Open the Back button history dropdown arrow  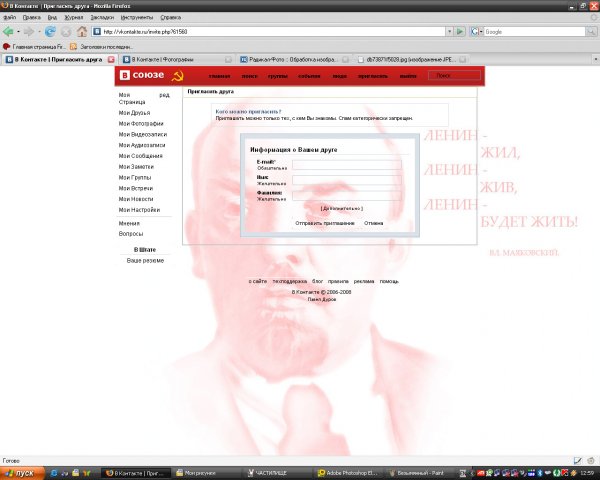pos(18,32)
